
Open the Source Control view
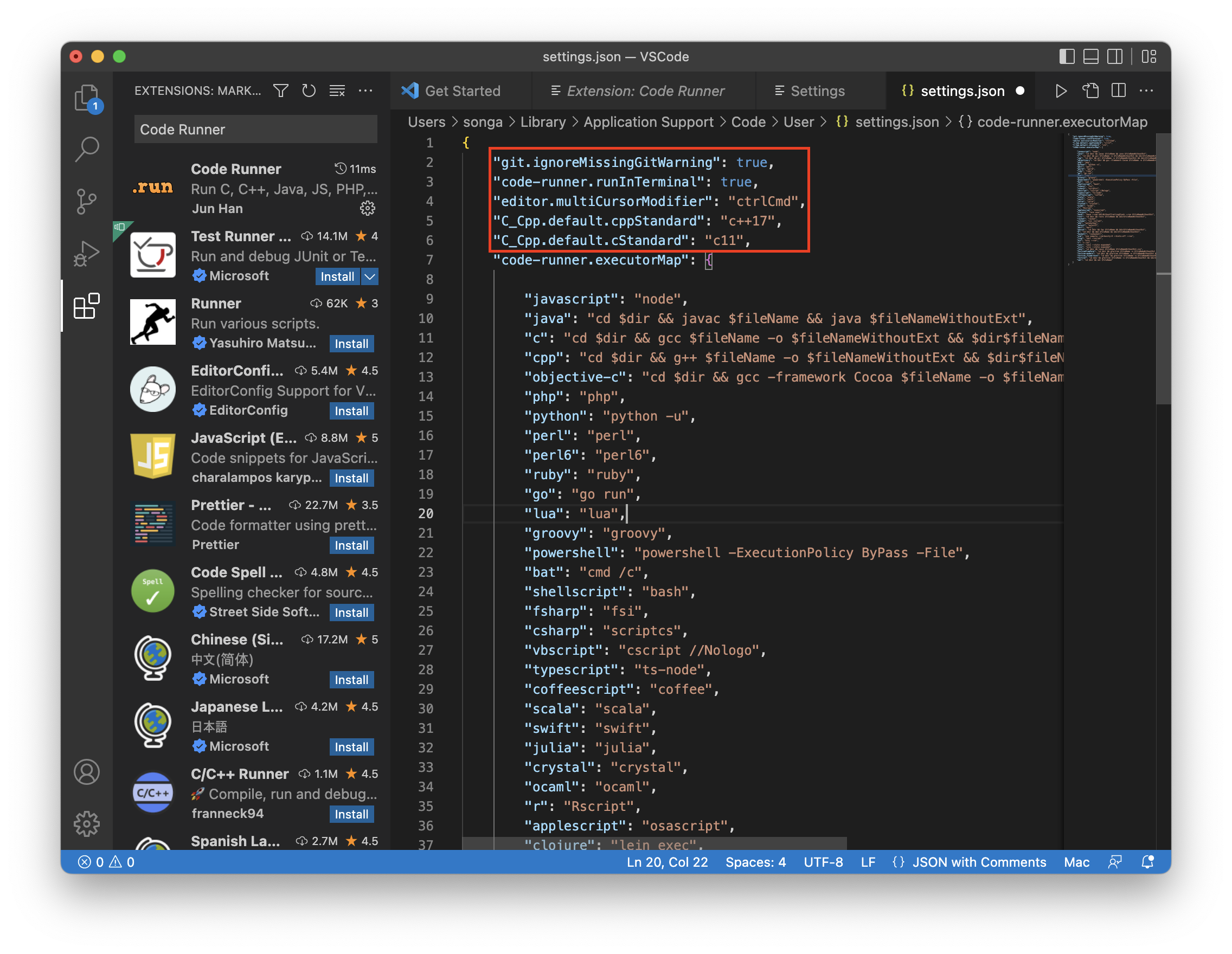86,201
